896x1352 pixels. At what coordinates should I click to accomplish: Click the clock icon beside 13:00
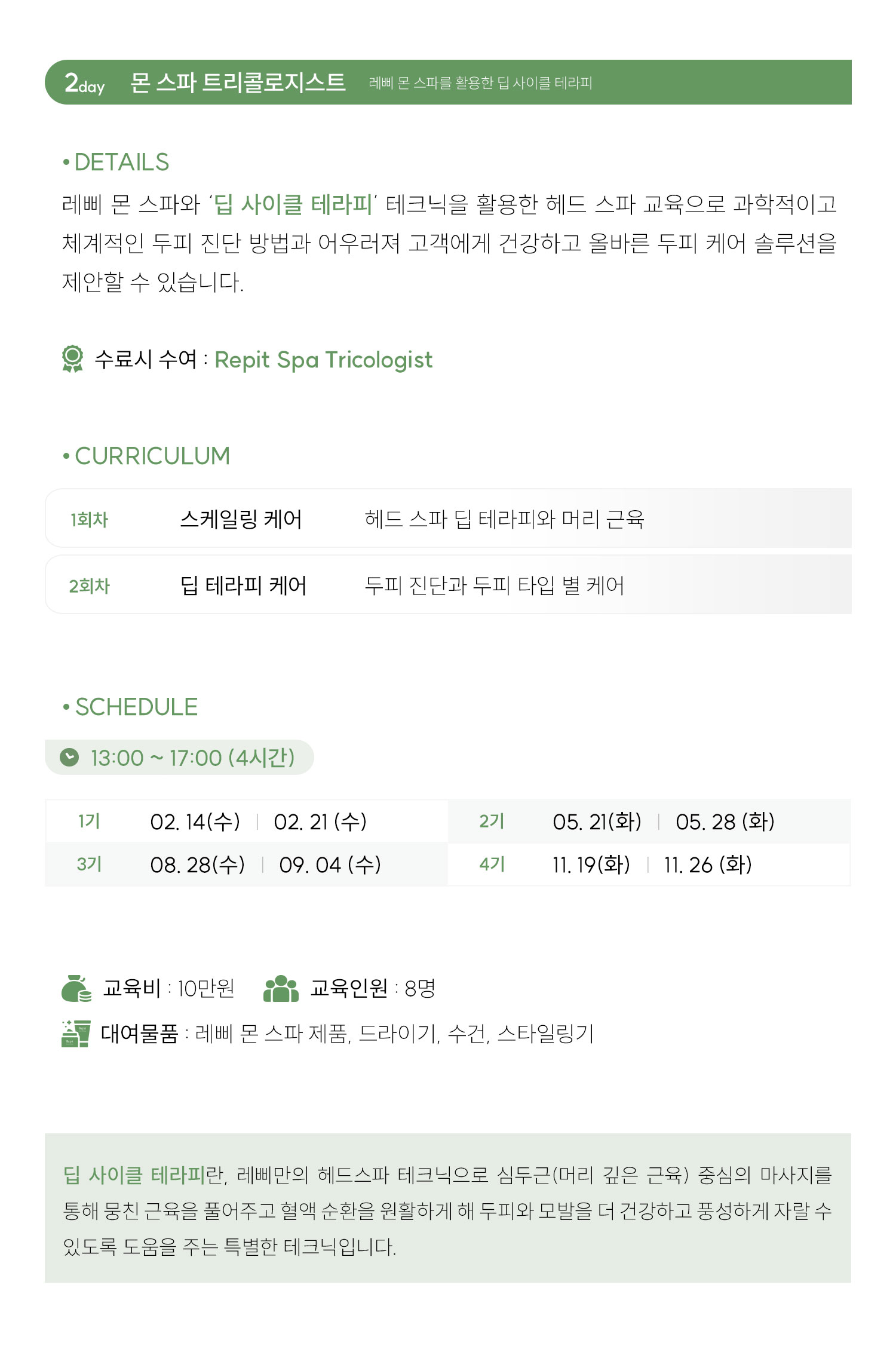coord(69,757)
